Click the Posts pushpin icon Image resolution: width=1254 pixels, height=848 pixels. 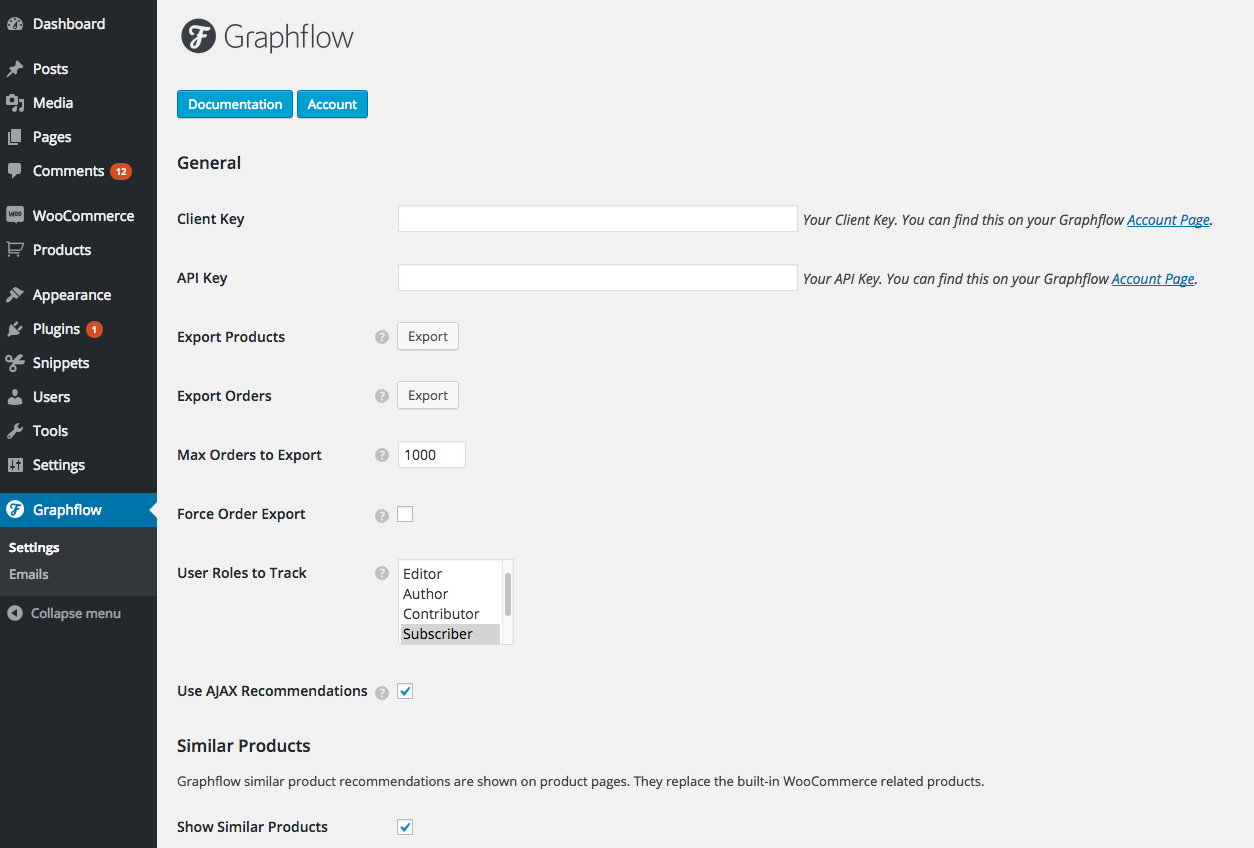pyautogui.click(x=15, y=69)
